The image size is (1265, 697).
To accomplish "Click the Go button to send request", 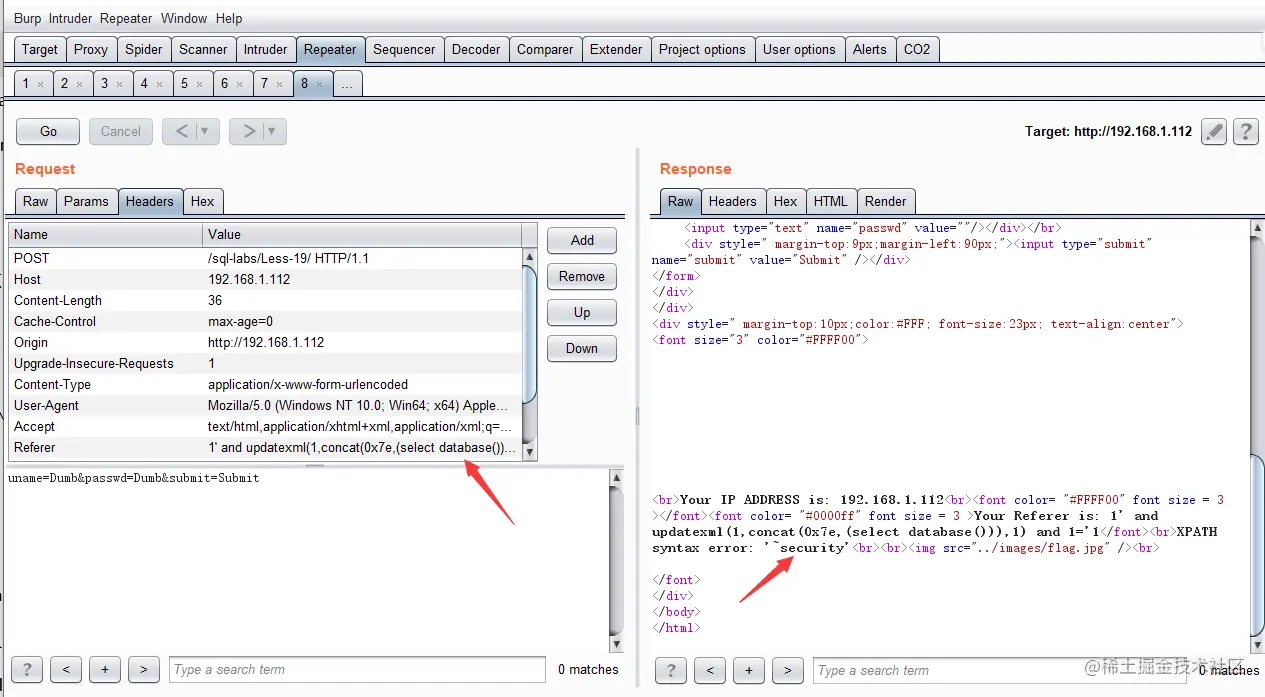I will point(48,131).
